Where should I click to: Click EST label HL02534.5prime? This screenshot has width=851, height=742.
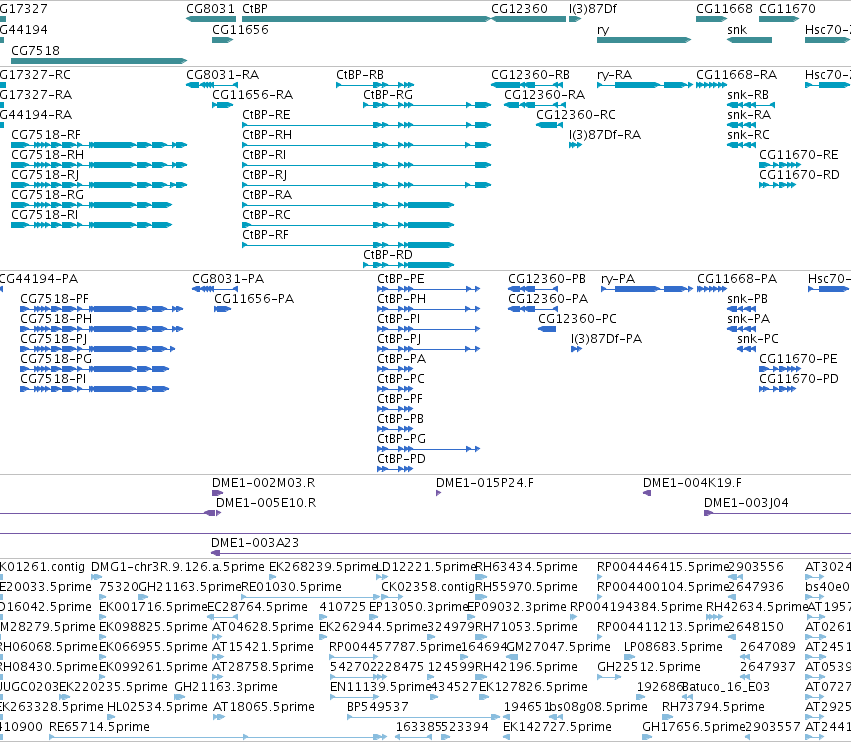pos(157,706)
